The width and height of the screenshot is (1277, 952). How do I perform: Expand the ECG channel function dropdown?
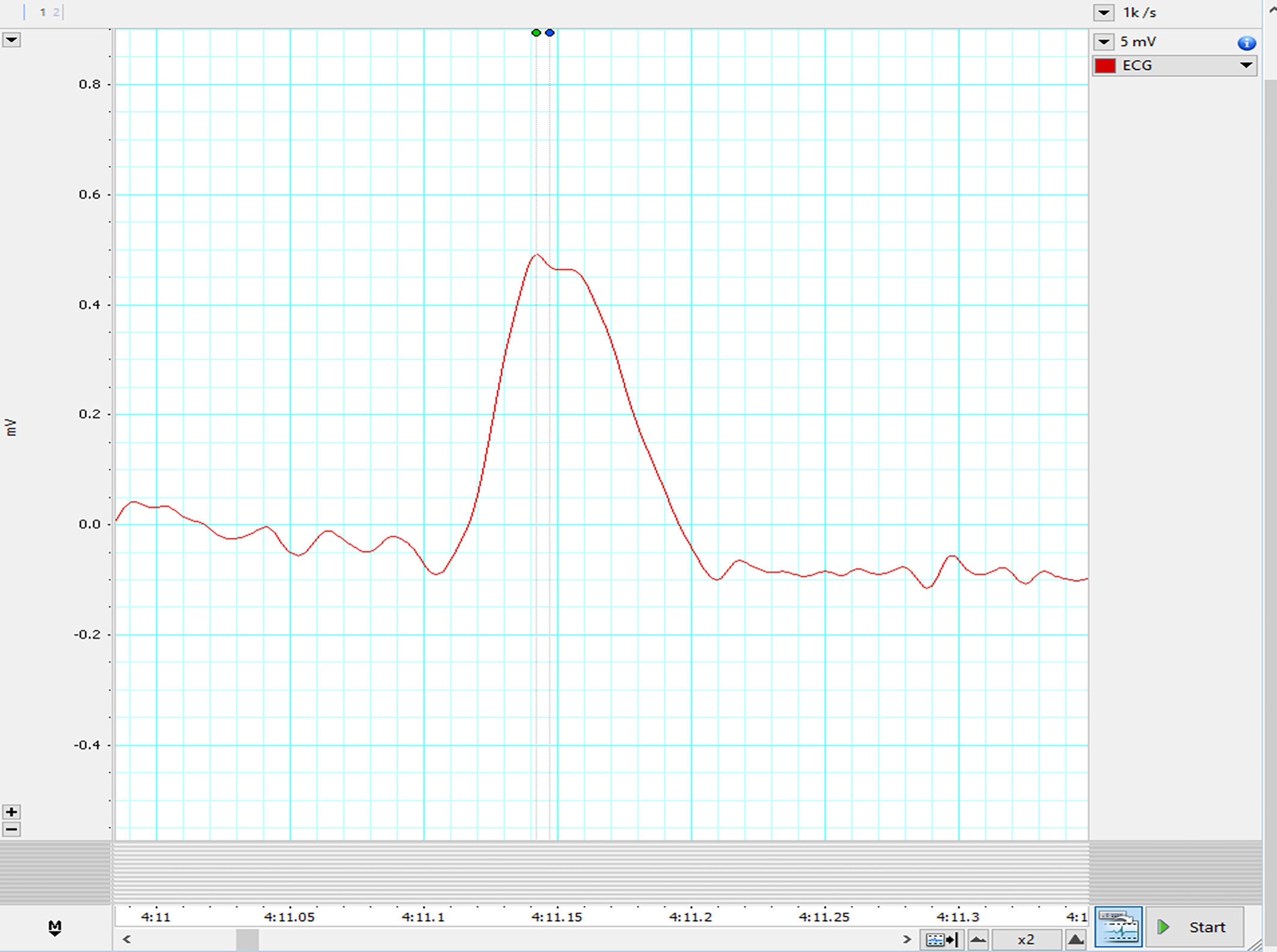1246,65
